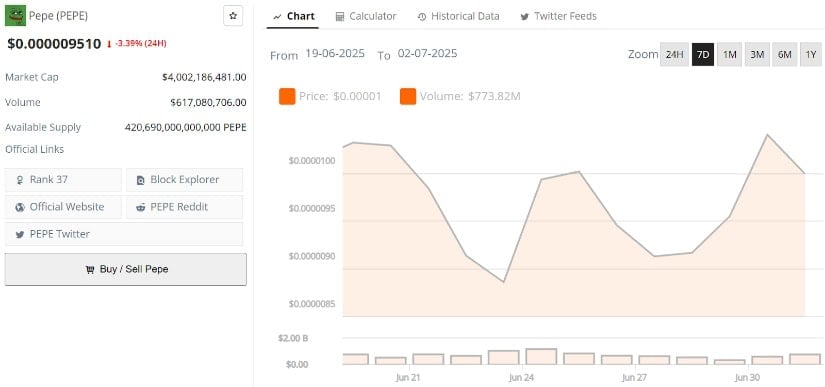
Task: Click the Buy / Sell Pepe button
Action: [126, 269]
